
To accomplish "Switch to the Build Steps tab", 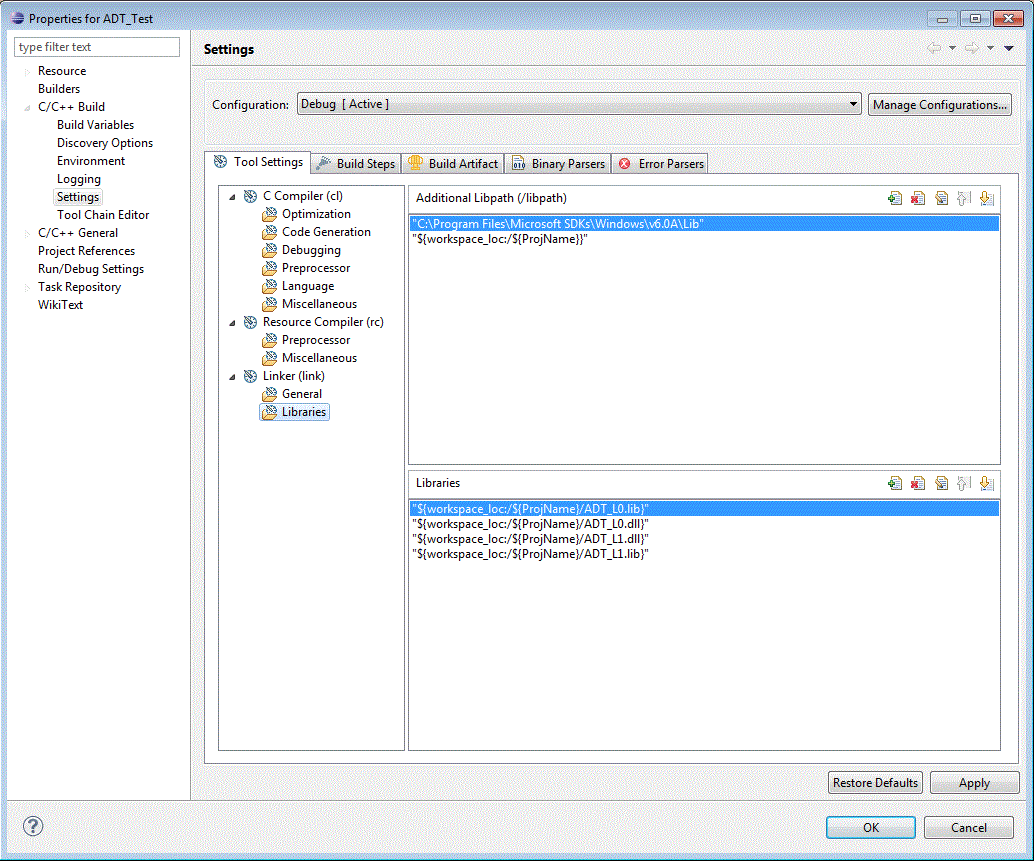I will 355,164.
